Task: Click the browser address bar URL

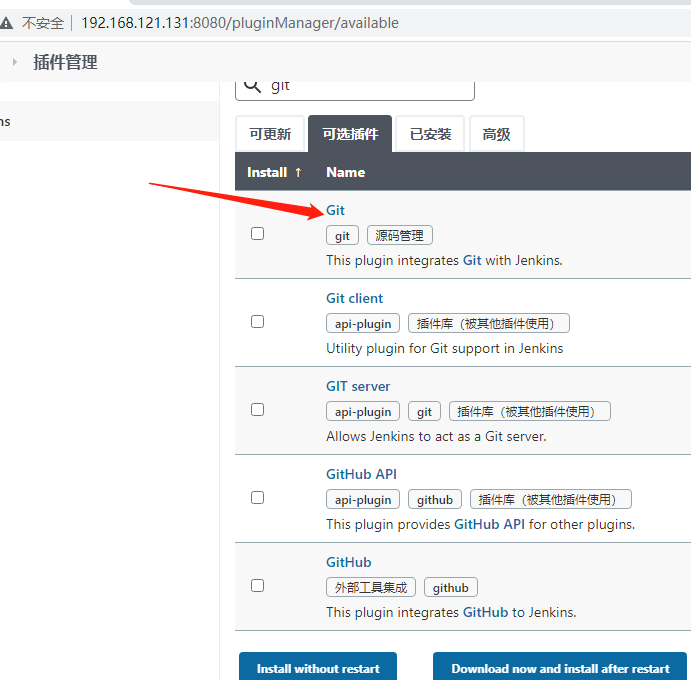Action: 240,23
